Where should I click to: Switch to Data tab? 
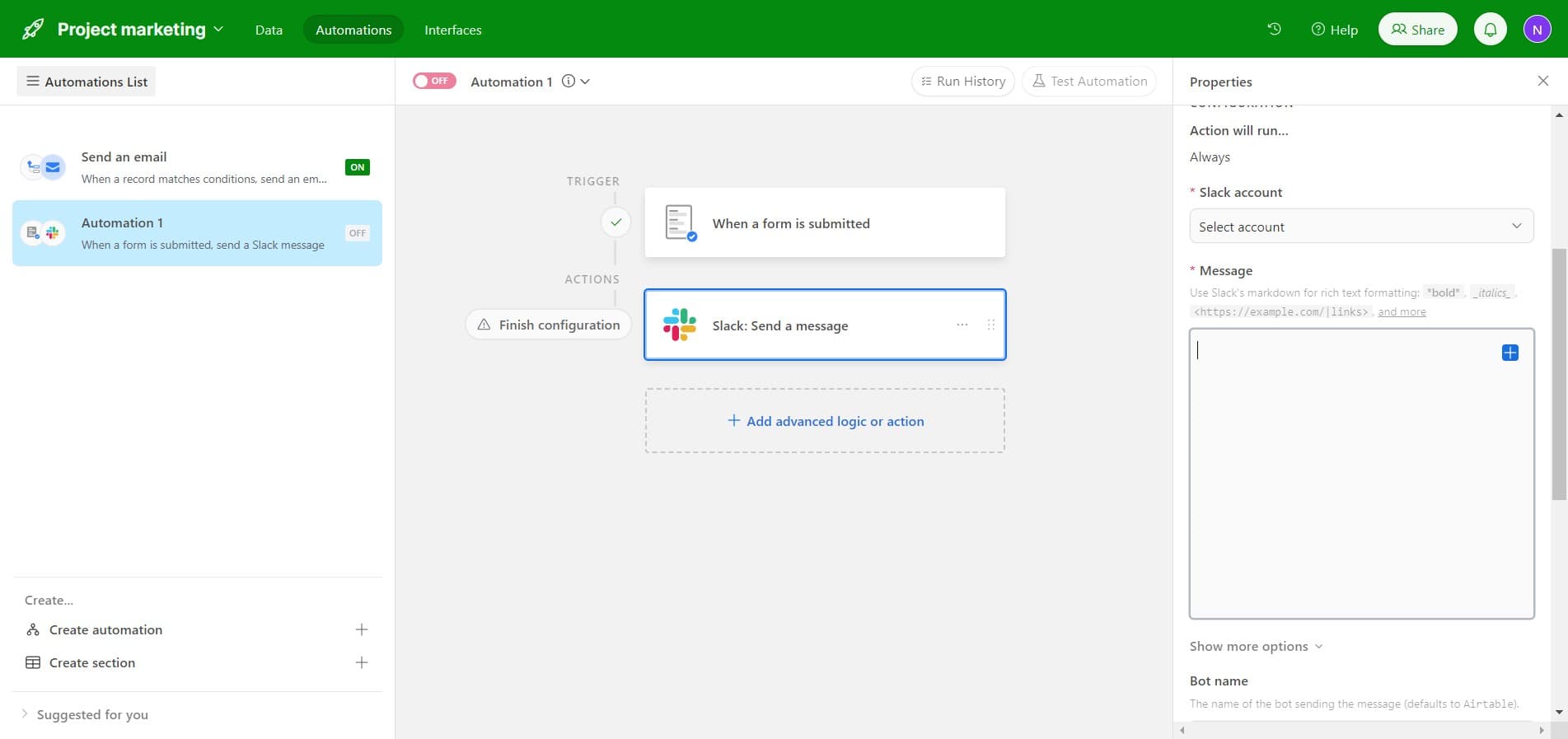click(x=269, y=30)
